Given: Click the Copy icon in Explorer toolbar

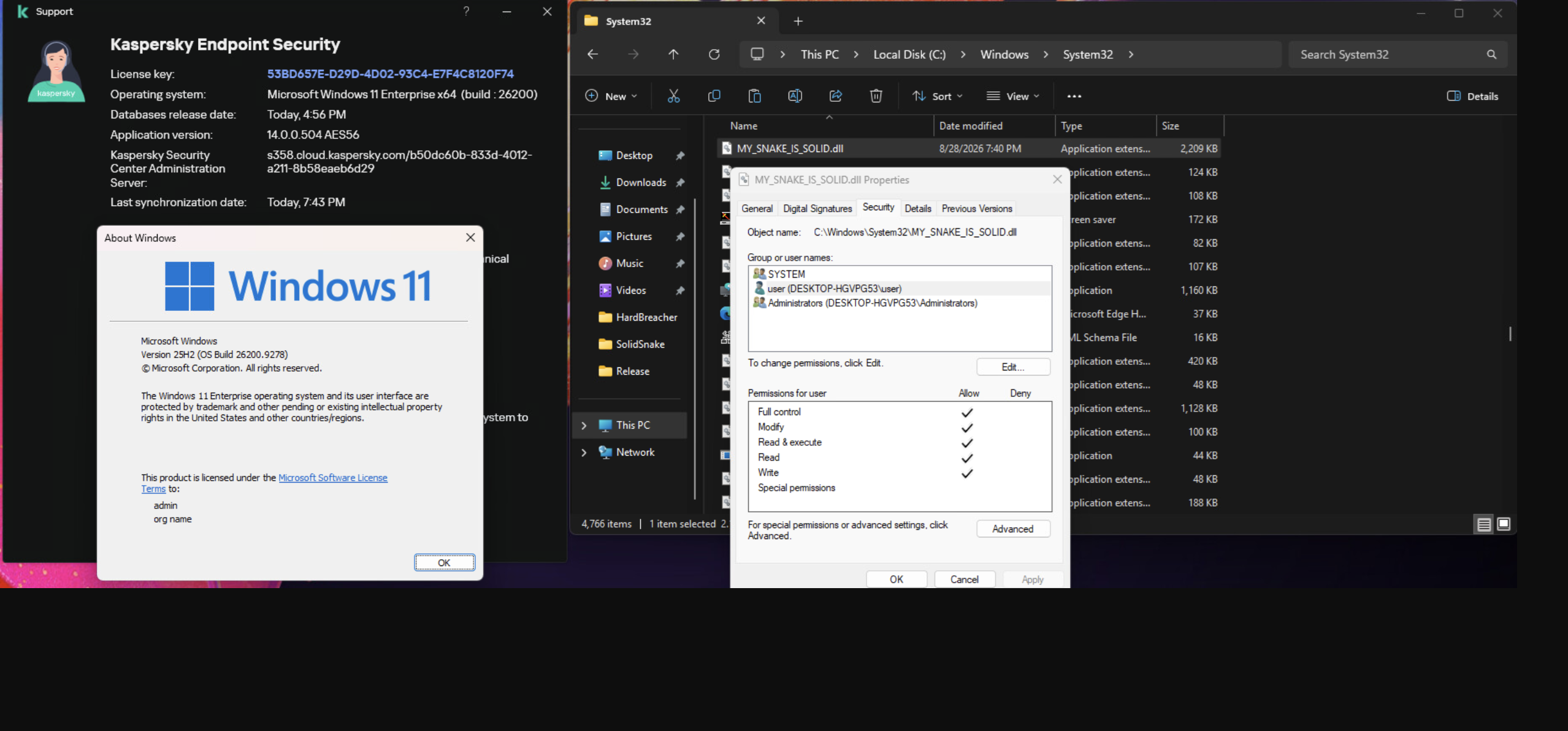Looking at the screenshot, I should (x=714, y=96).
